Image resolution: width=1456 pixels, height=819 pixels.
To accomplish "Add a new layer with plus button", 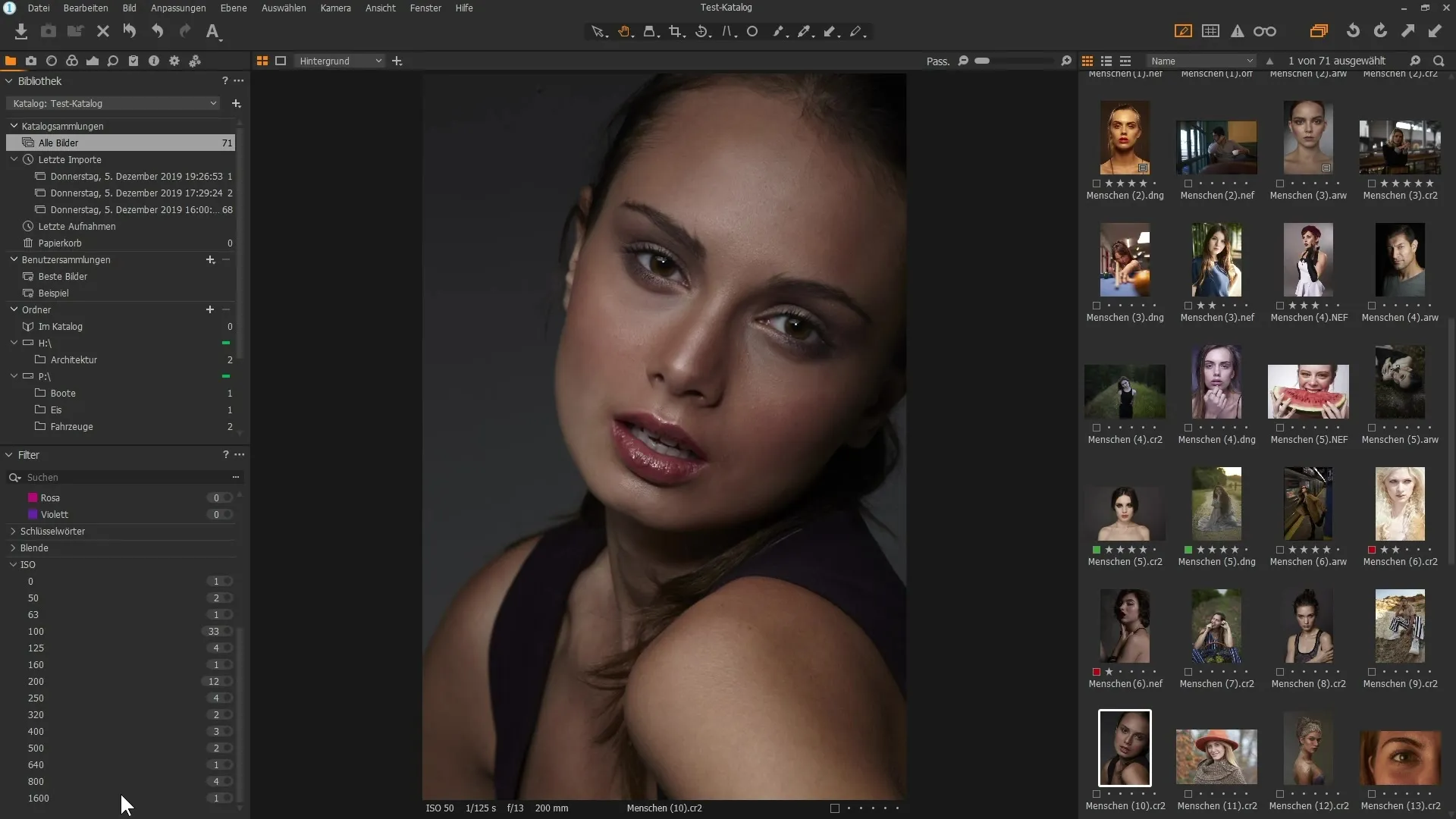I will point(397,61).
